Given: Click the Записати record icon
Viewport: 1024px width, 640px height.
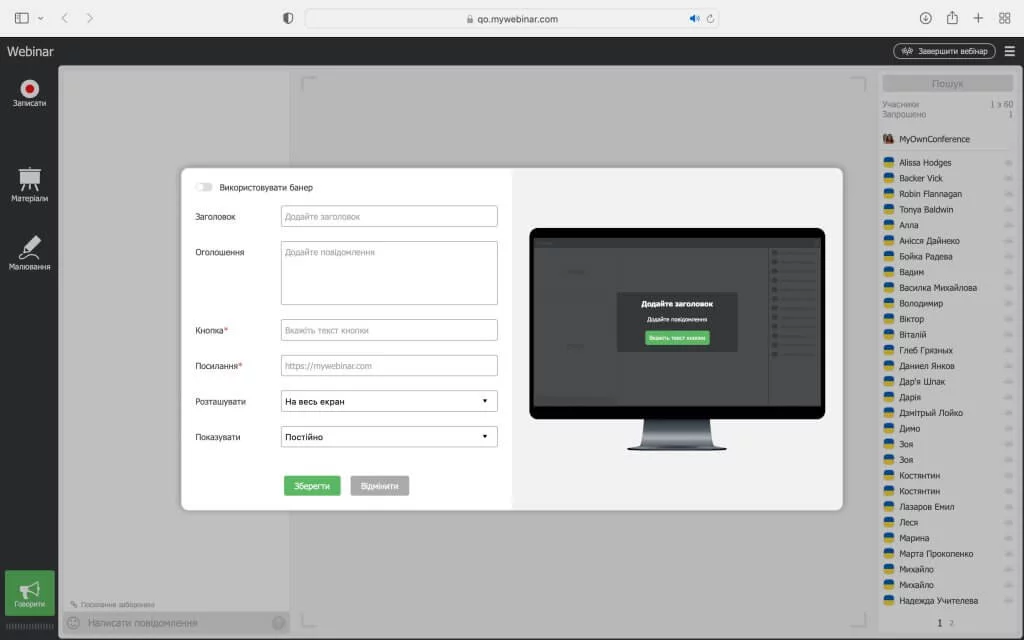Looking at the screenshot, I should pos(29,89).
